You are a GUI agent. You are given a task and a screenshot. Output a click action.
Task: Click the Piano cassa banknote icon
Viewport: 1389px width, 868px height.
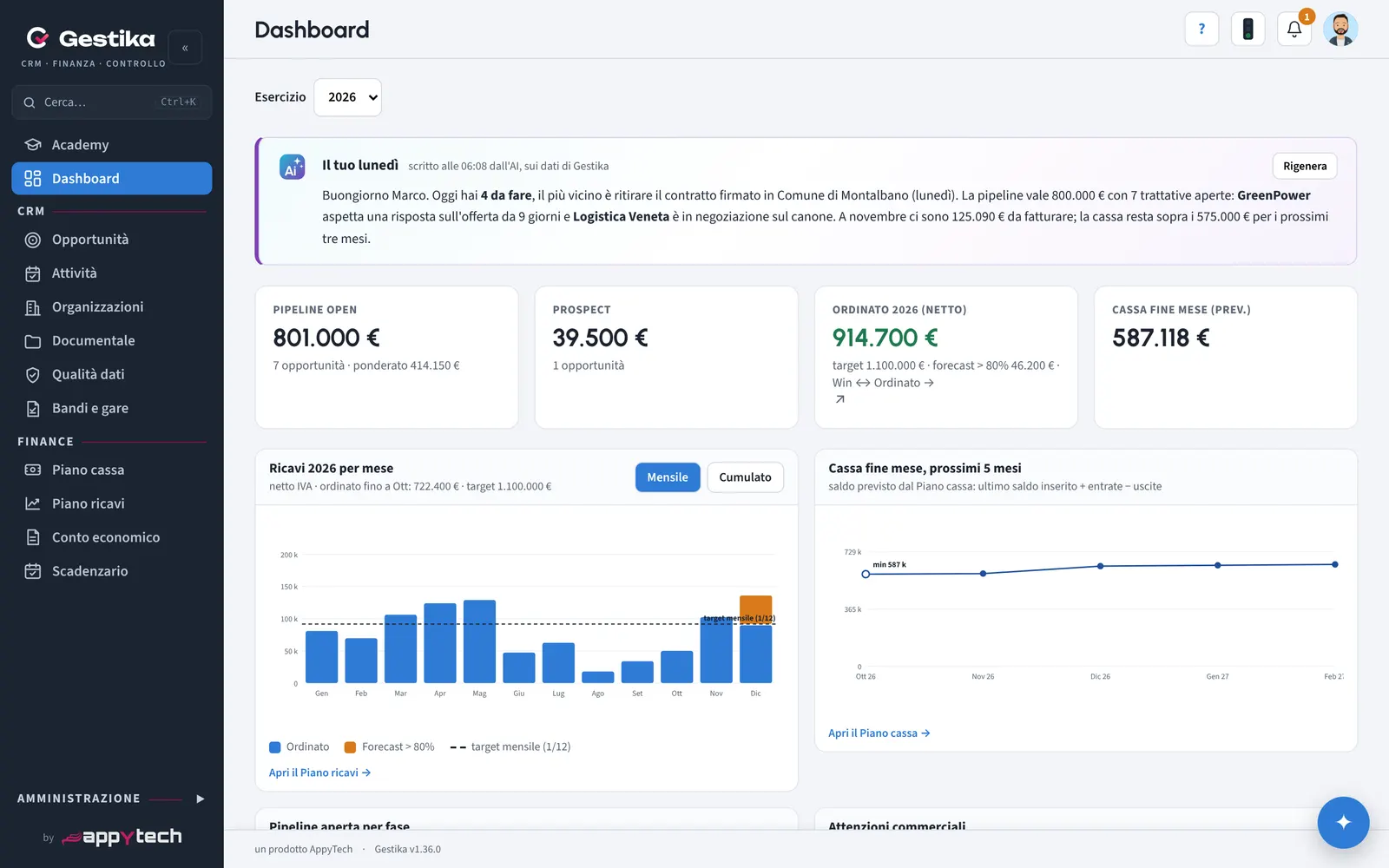coord(33,470)
